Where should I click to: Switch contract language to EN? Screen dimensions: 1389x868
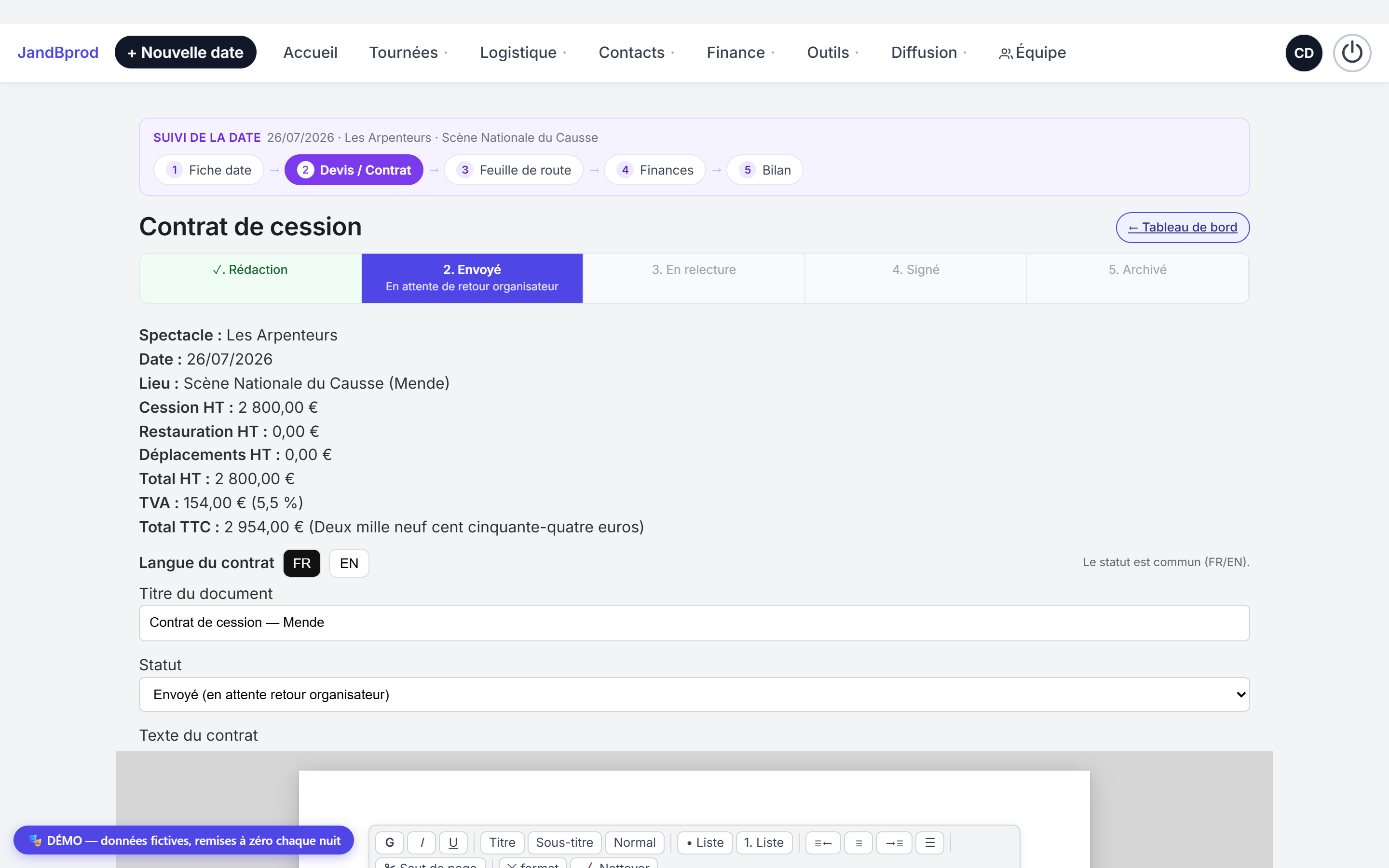349,563
